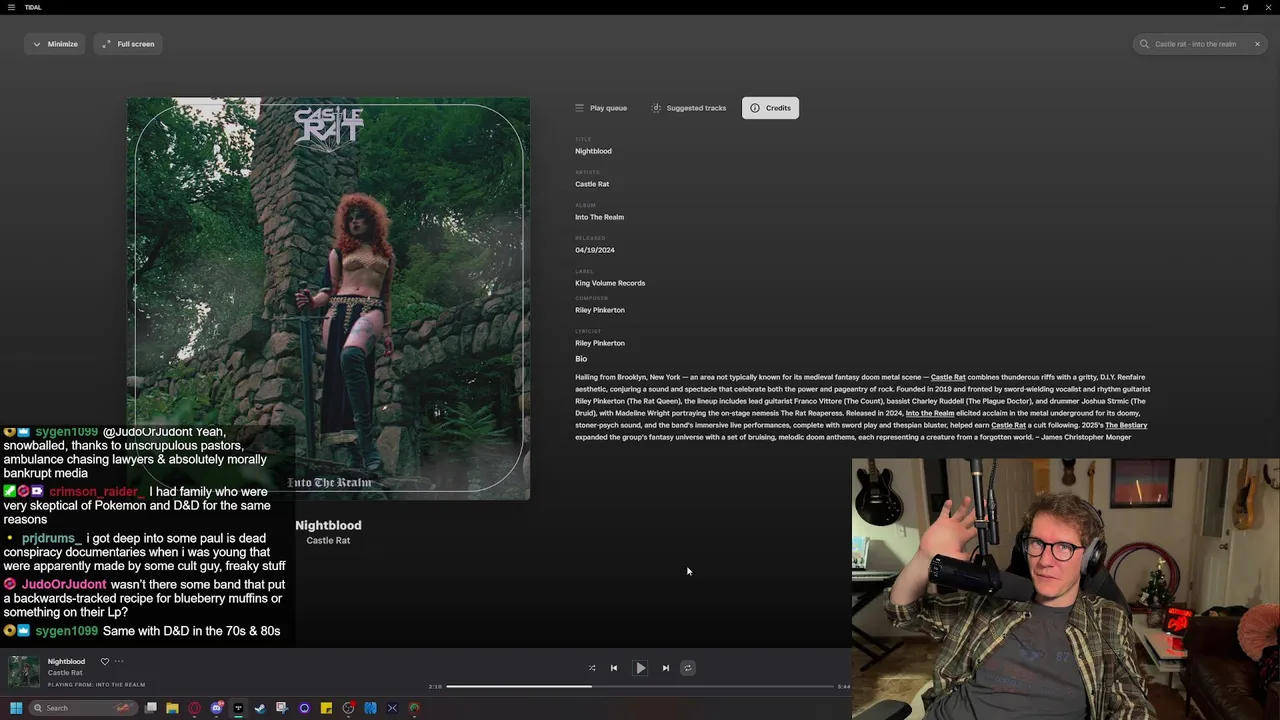Click the Windows taskbar Search box

click(x=82, y=708)
